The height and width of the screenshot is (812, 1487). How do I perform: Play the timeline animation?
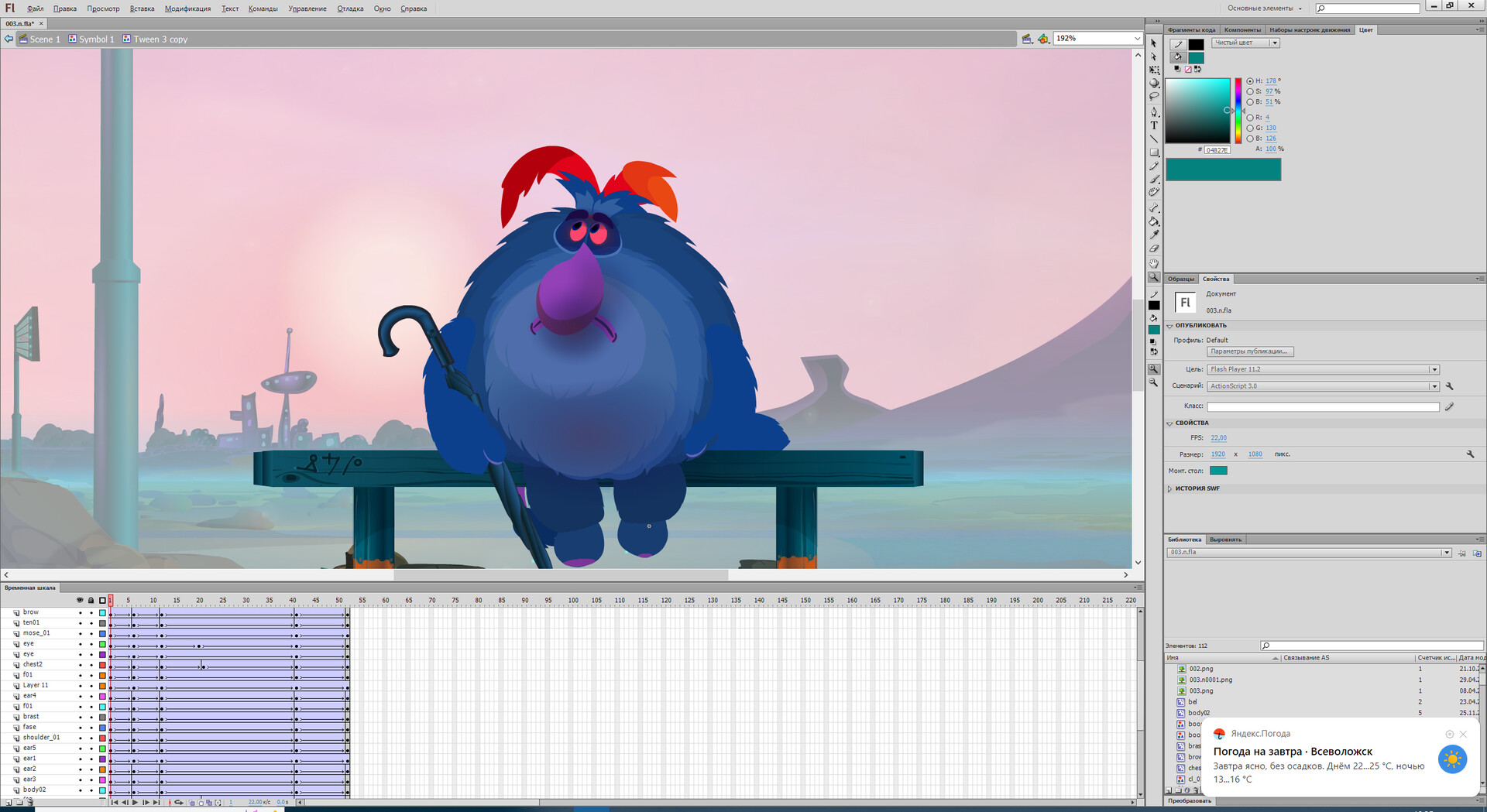[x=135, y=802]
